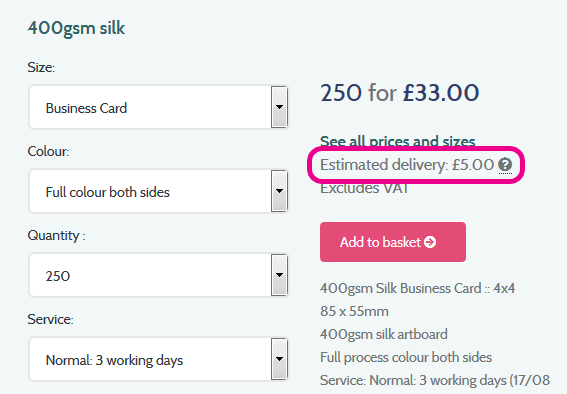Open the Service dropdown arrow

coord(279,359)
